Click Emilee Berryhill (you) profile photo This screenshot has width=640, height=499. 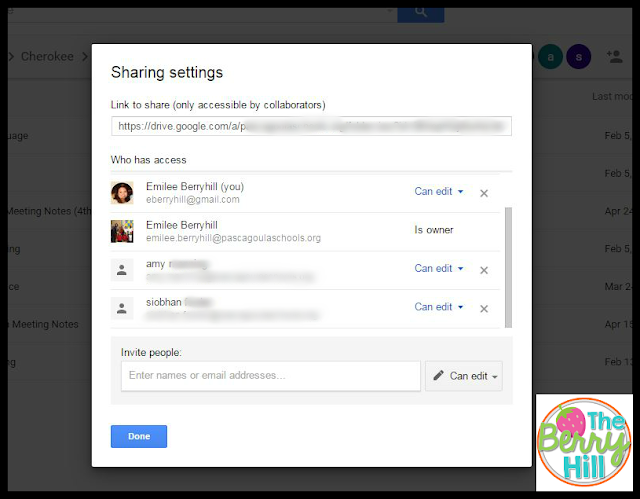[122, 192]
